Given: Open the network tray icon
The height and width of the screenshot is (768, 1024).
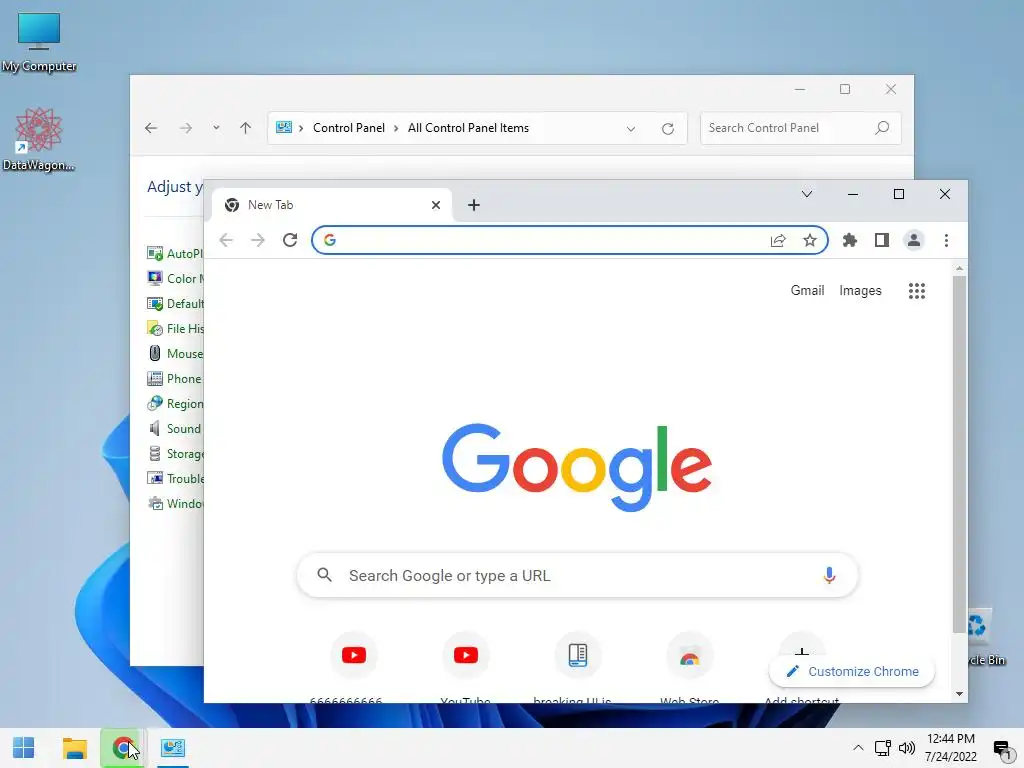Looking at the screenshot, I should pos(883,748).
